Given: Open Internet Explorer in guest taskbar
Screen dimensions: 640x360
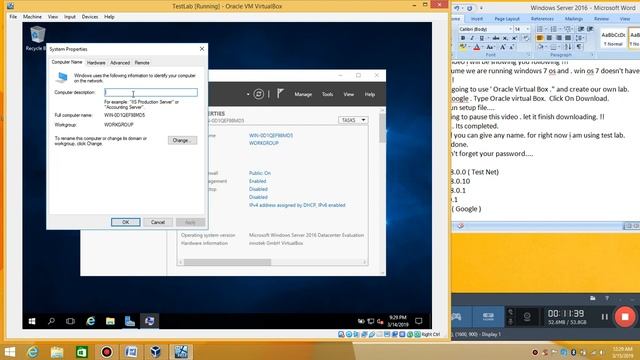Looking at the screenshot, I should click(x=90, y=321).
